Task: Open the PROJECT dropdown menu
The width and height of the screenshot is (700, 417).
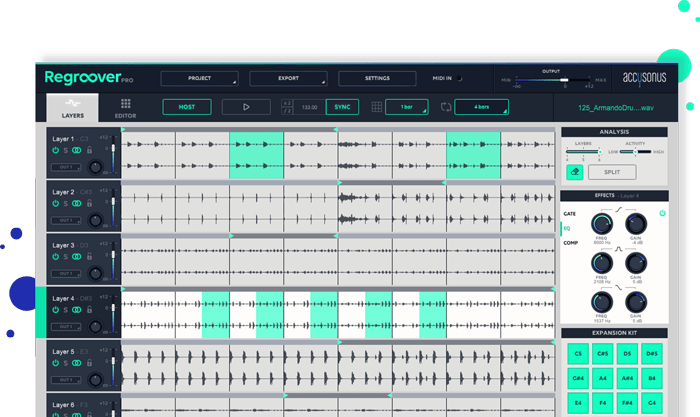Action: [x=199, y=78]
